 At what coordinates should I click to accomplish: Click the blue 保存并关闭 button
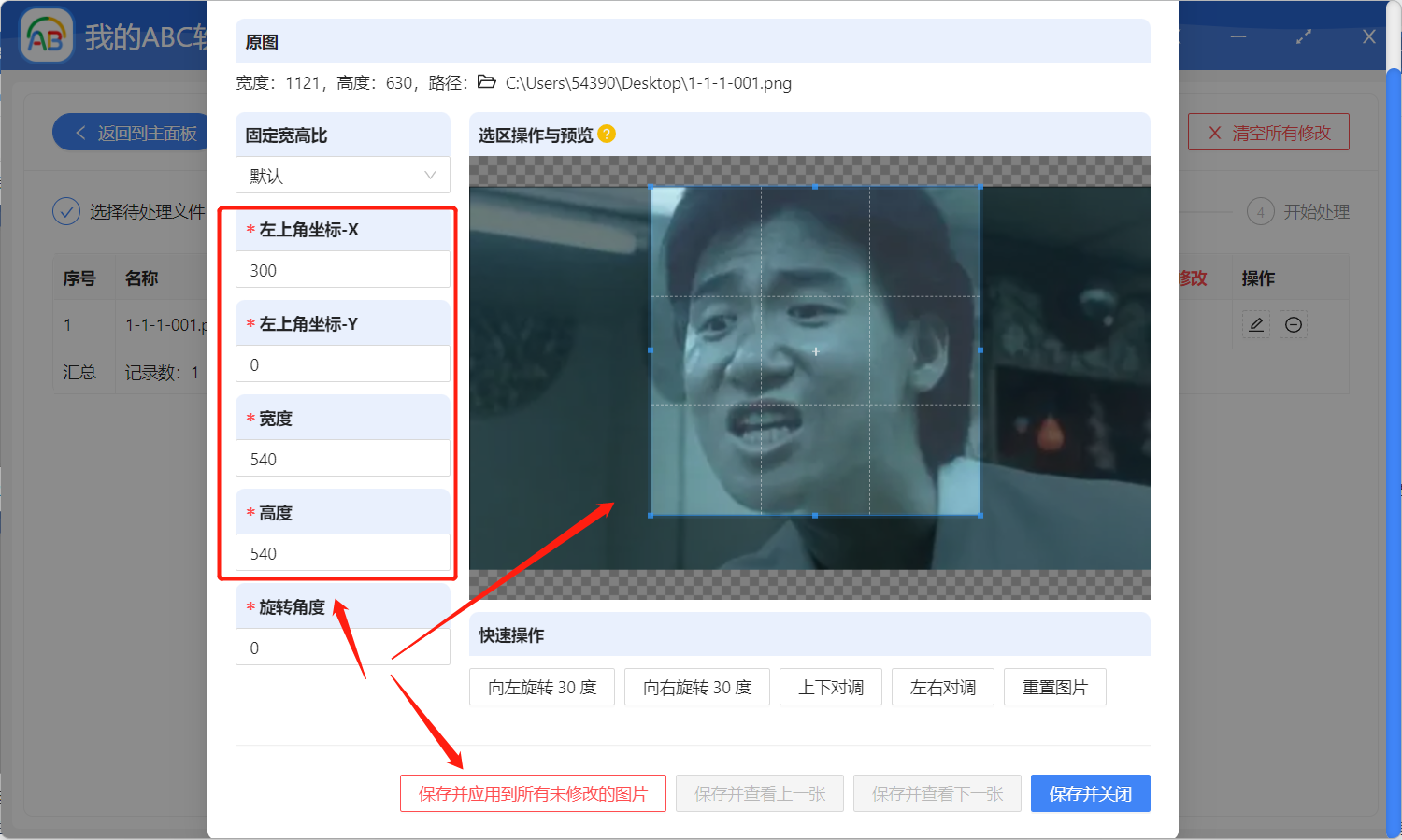[1090, 793]
